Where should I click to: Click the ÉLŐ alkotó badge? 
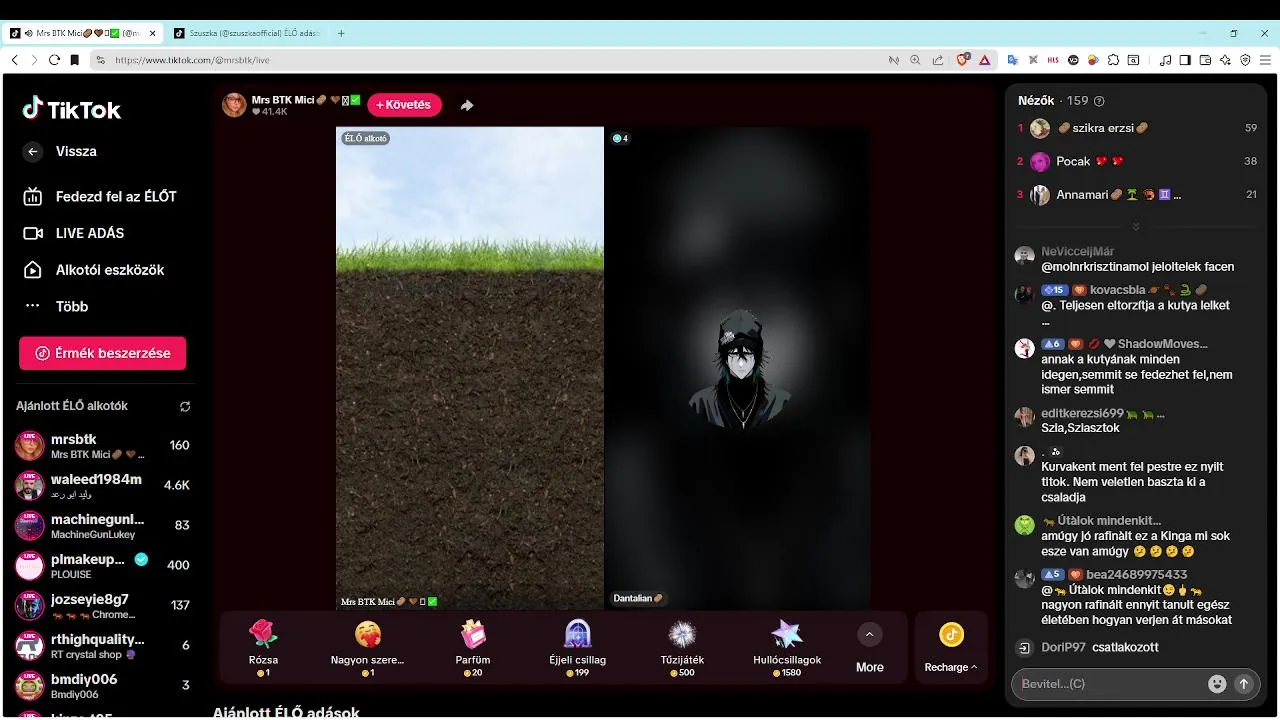coord(365,138)
